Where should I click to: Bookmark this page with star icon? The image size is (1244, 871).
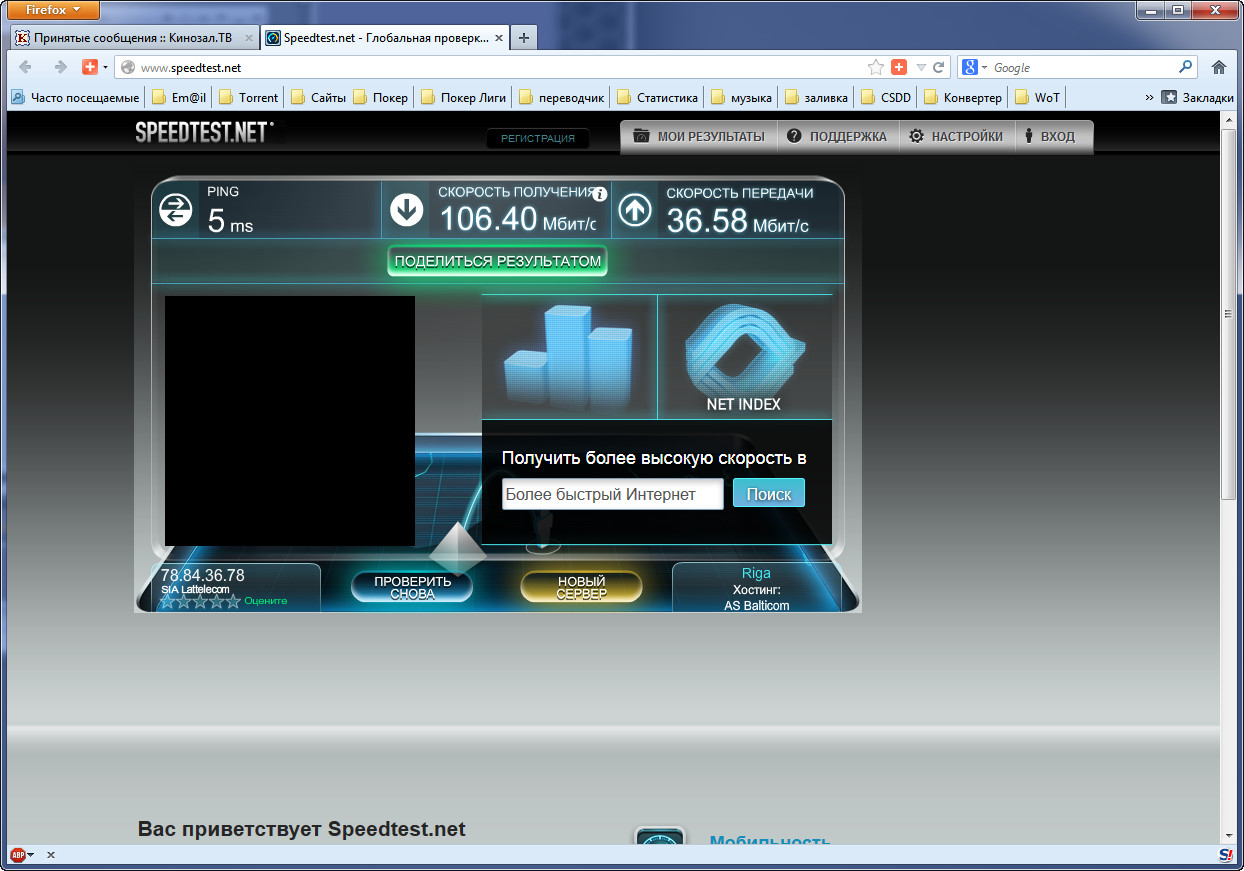pos(876,67)
